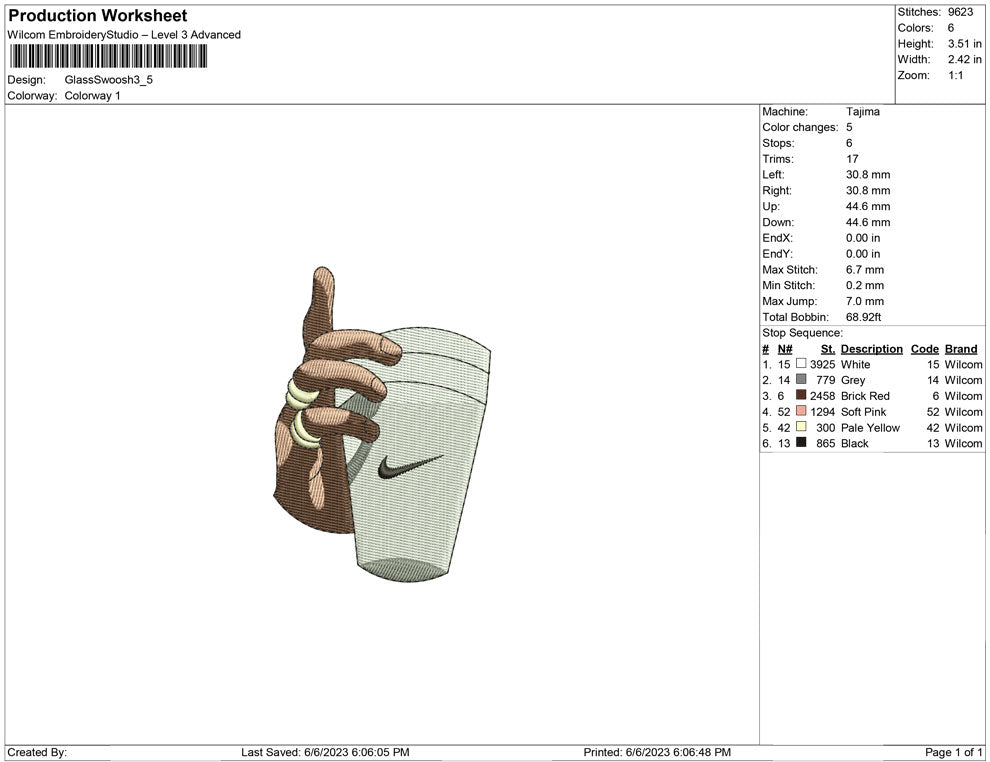Click the Left value 30.8 mm
The width and height of the screenshot is (990, 762).
pos(868,175)
